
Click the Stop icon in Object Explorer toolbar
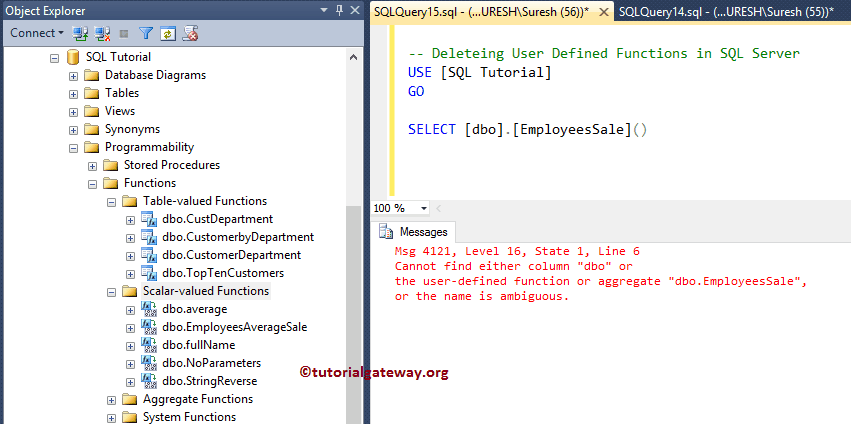click(x=124, y=34)
